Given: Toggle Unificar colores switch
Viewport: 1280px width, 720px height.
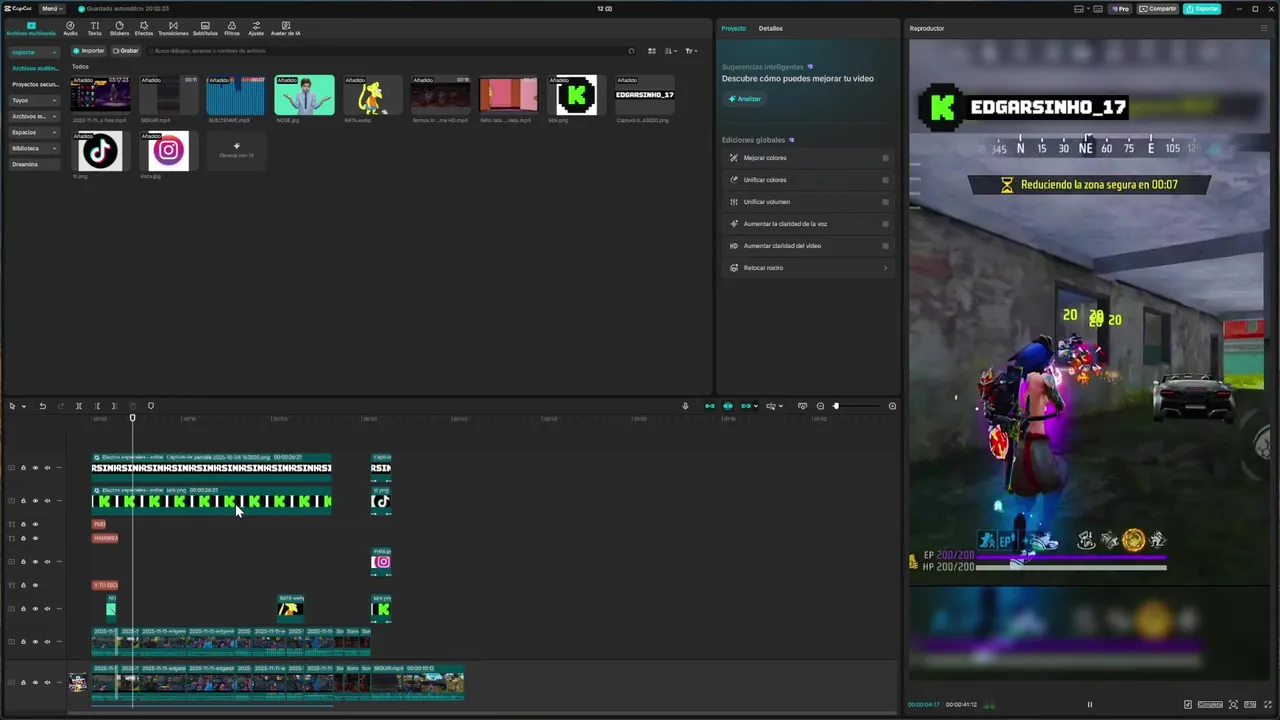Looking at the screenshot, I should [x=885, y=180].
